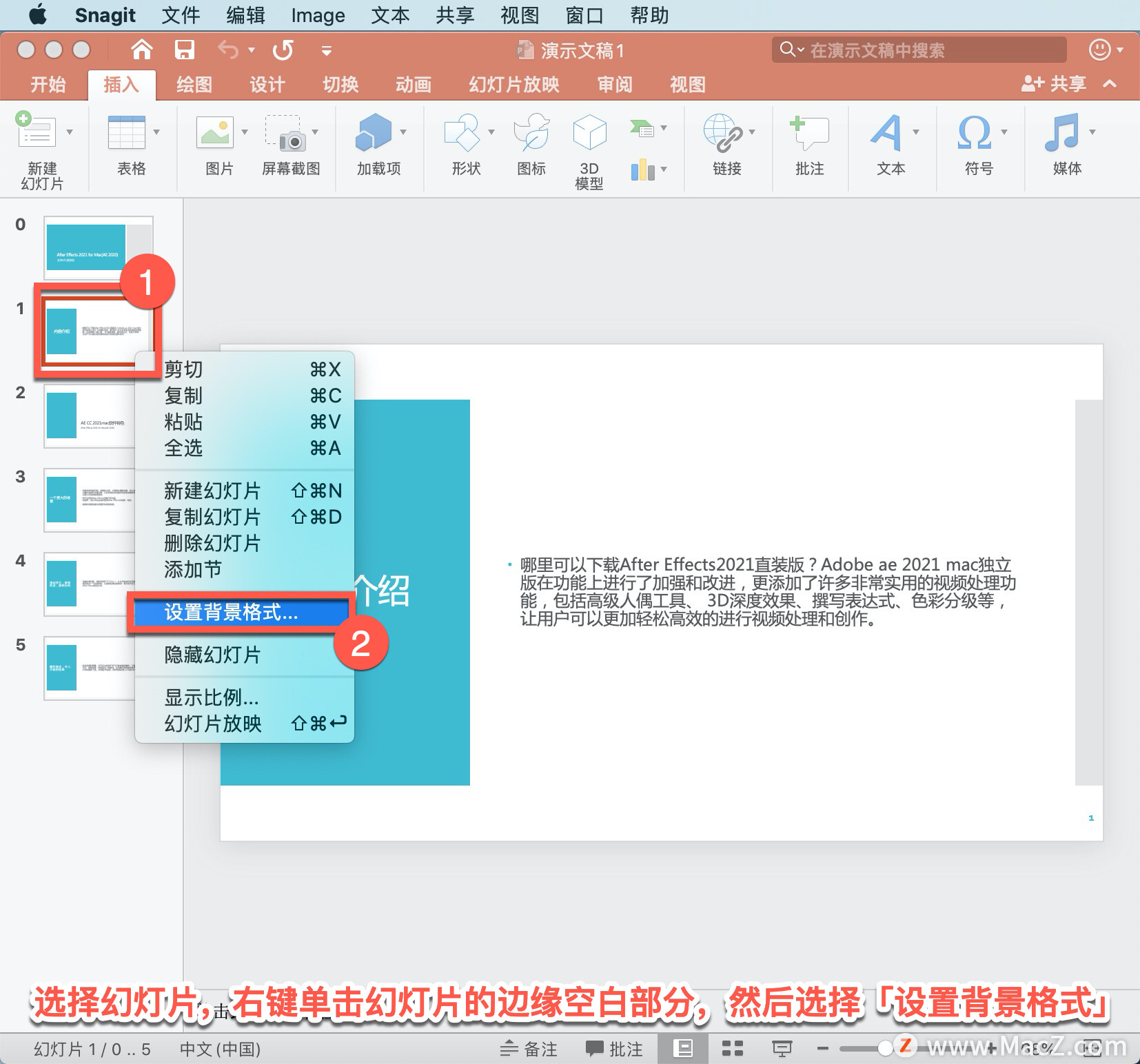Choose 粘贴 from context menu
Image resolution: width=1140 pixels, height=1064 pixels.
coord(245,422)
